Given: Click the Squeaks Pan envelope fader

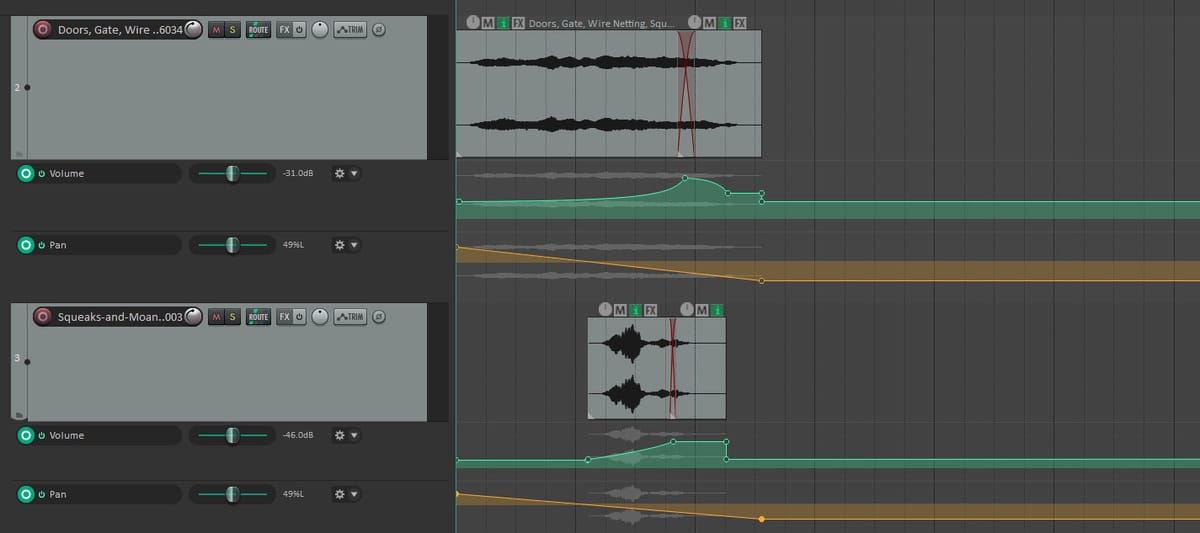Looking at the screenshot, I should click(233, 494).
